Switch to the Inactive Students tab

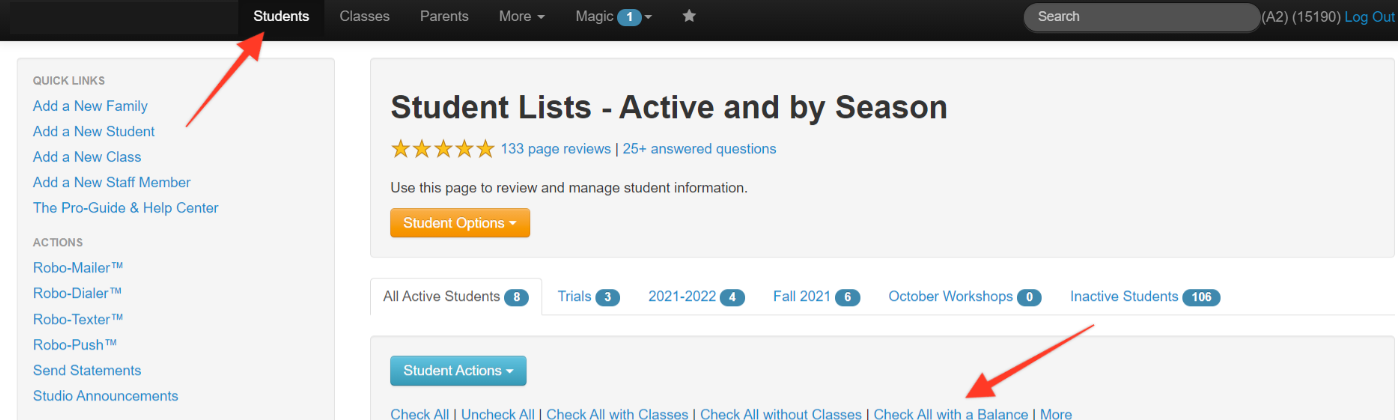[x=1145, y=297]
